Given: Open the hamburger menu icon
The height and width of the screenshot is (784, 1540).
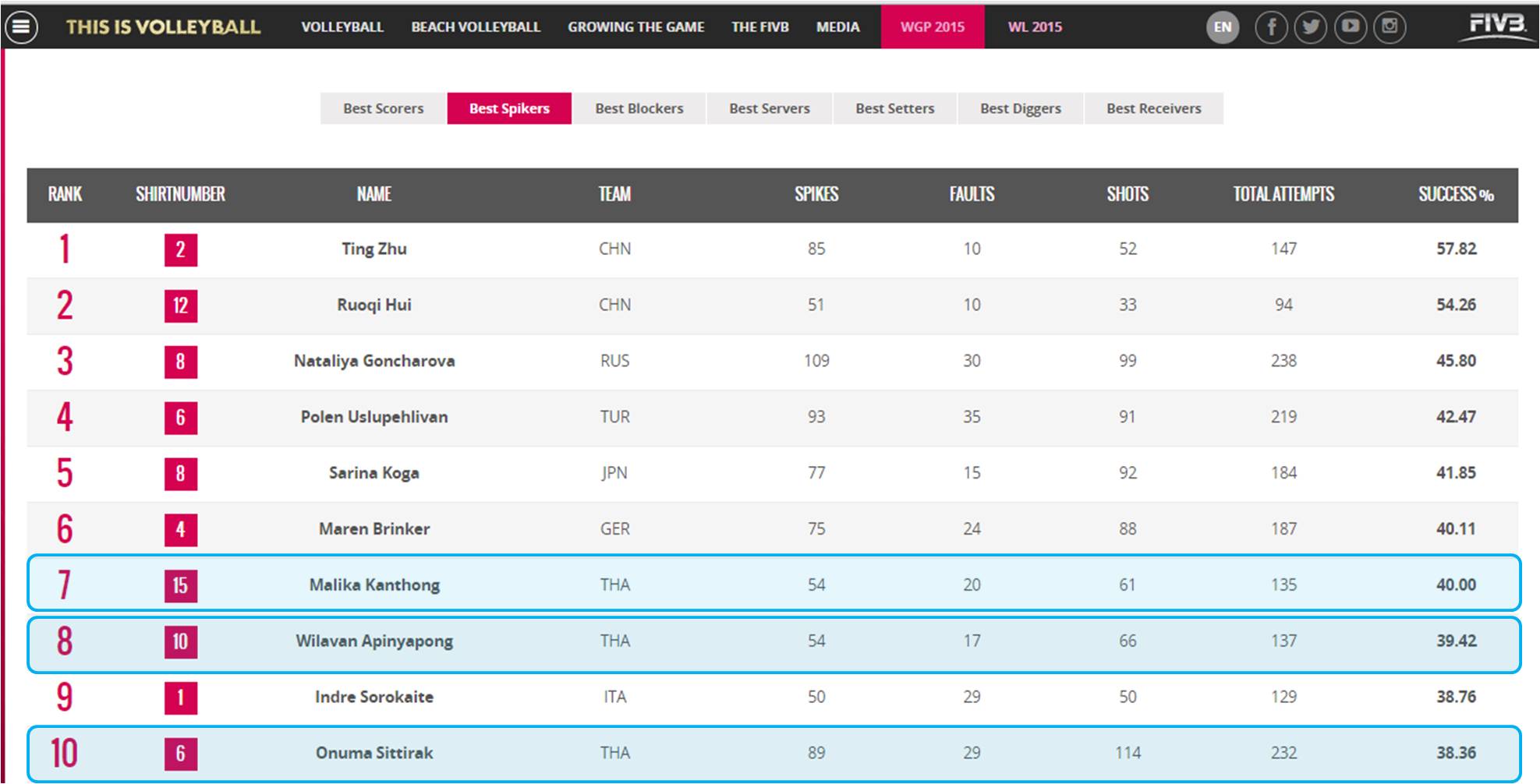Looking at the screenshot, I should pos(21,27).
